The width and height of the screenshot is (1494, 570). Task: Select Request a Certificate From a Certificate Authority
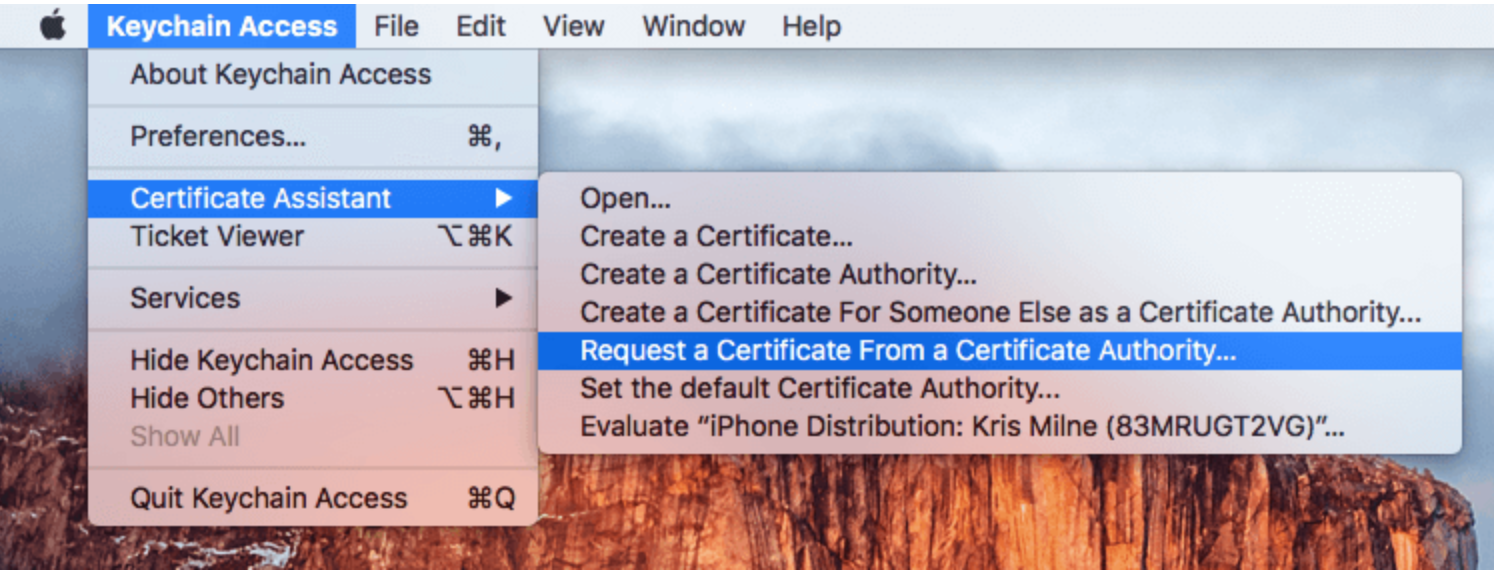[x=1000, y=351]
